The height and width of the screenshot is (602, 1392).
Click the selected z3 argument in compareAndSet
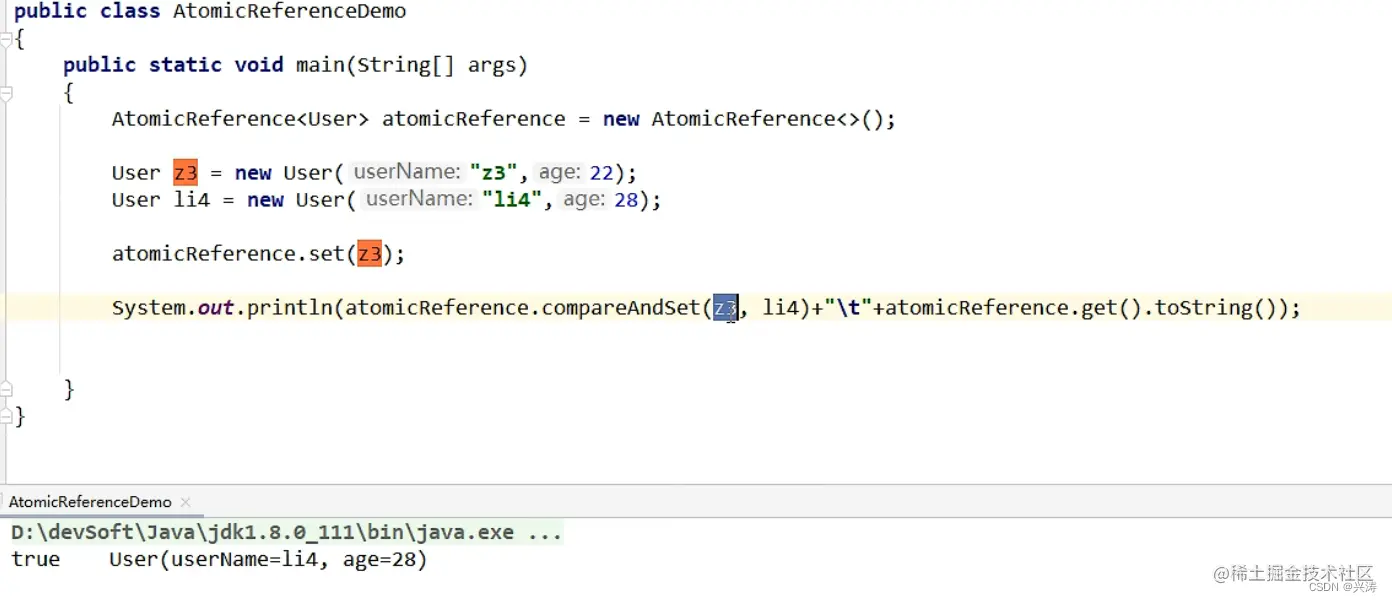pos(725,308)
